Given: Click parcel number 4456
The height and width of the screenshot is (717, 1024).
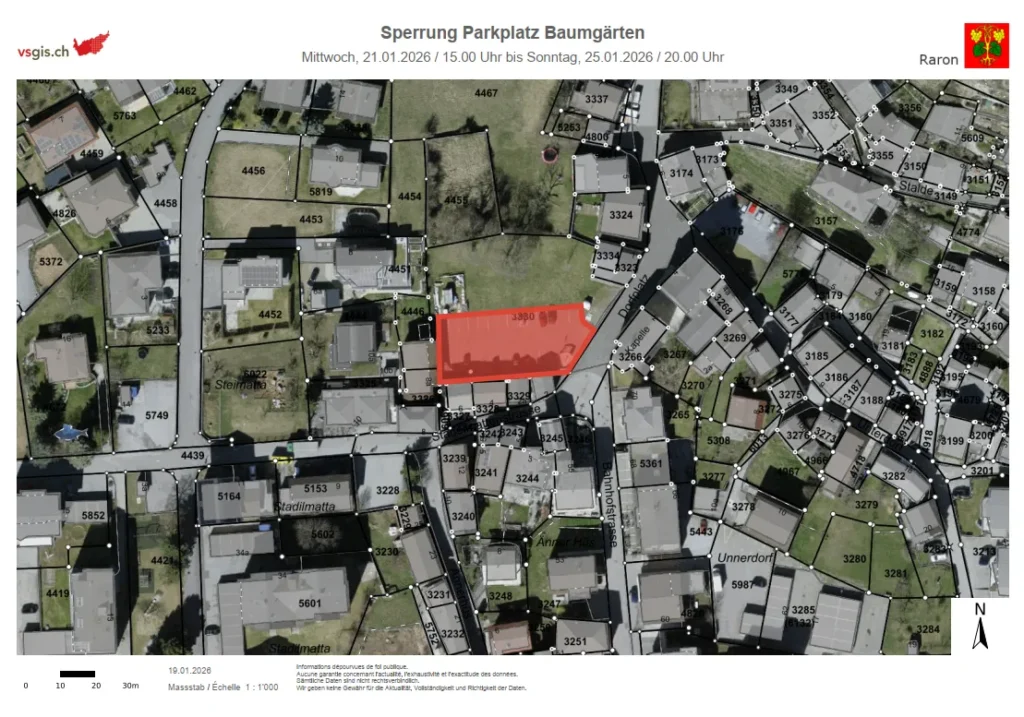Looking at the screenshot, I should click(x=253, y=171).
